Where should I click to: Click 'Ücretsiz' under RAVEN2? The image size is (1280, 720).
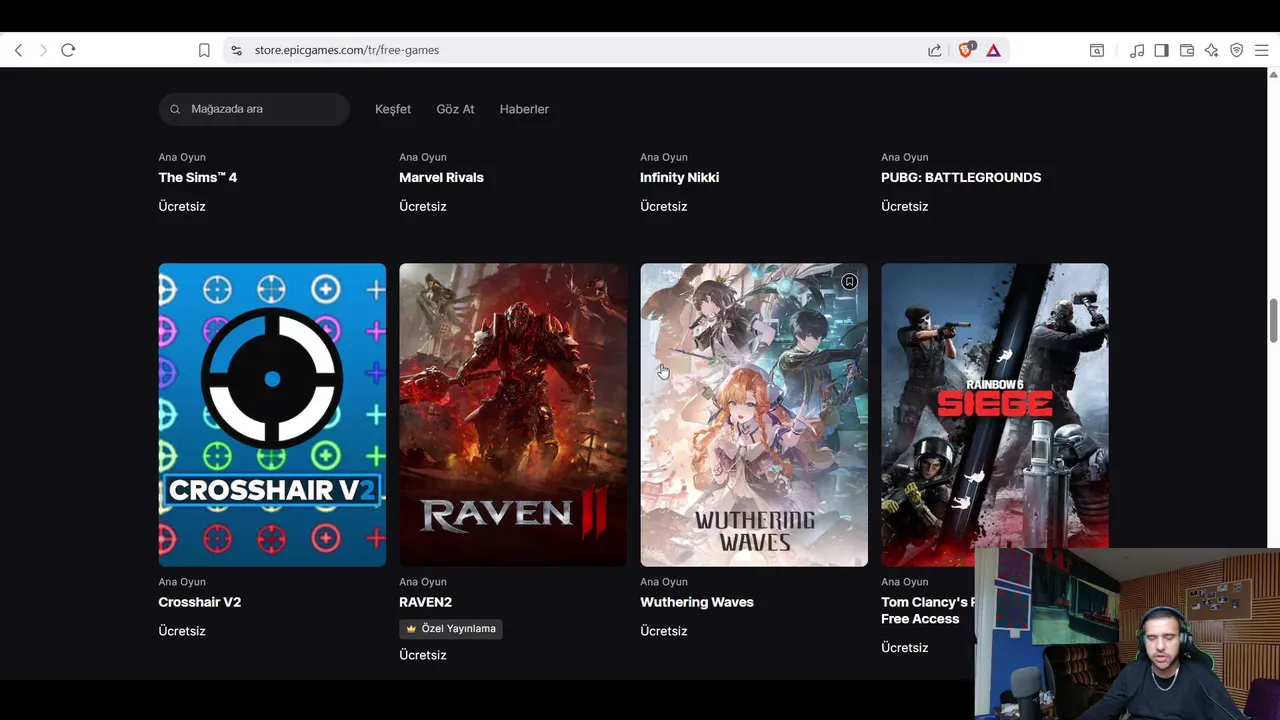423,655
